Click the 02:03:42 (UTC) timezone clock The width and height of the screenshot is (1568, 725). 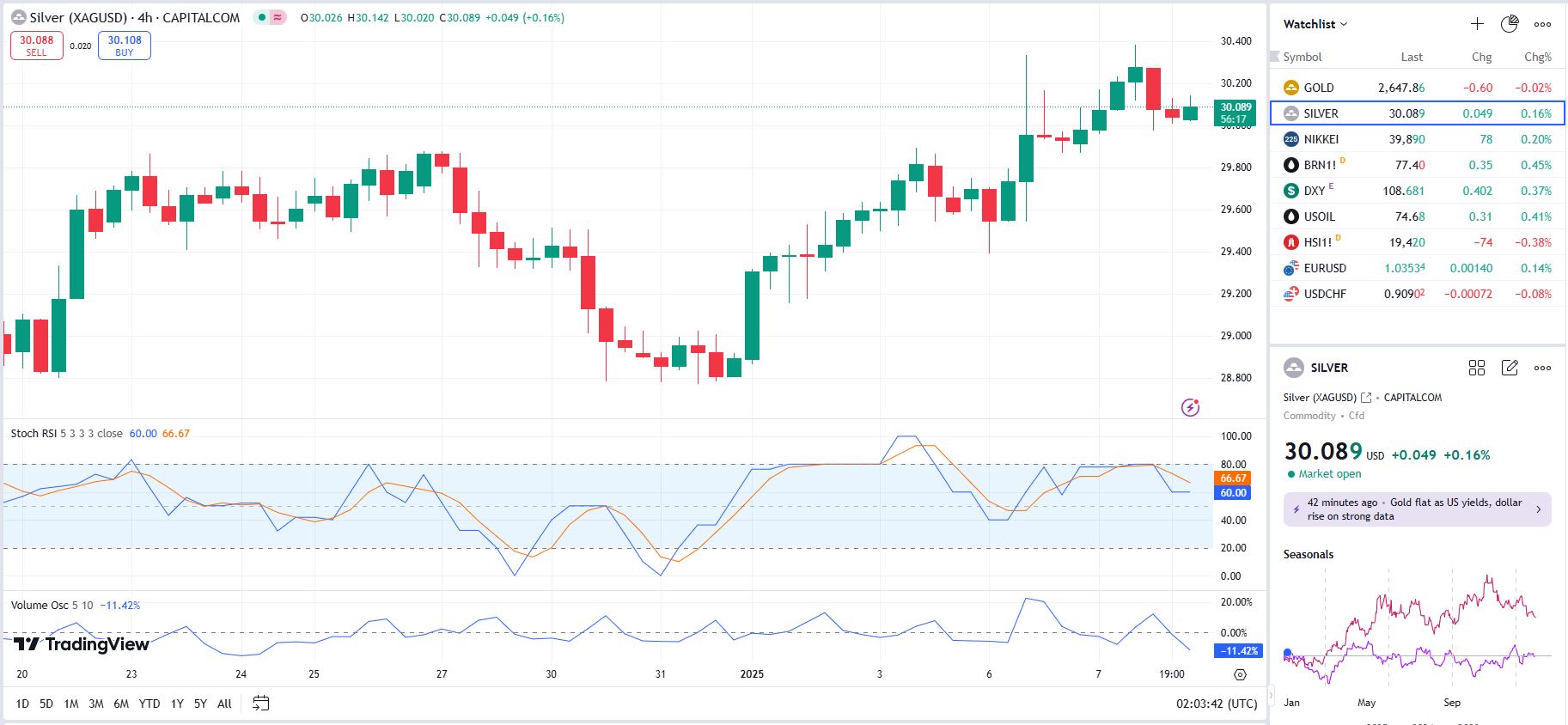pos(1216,704)
